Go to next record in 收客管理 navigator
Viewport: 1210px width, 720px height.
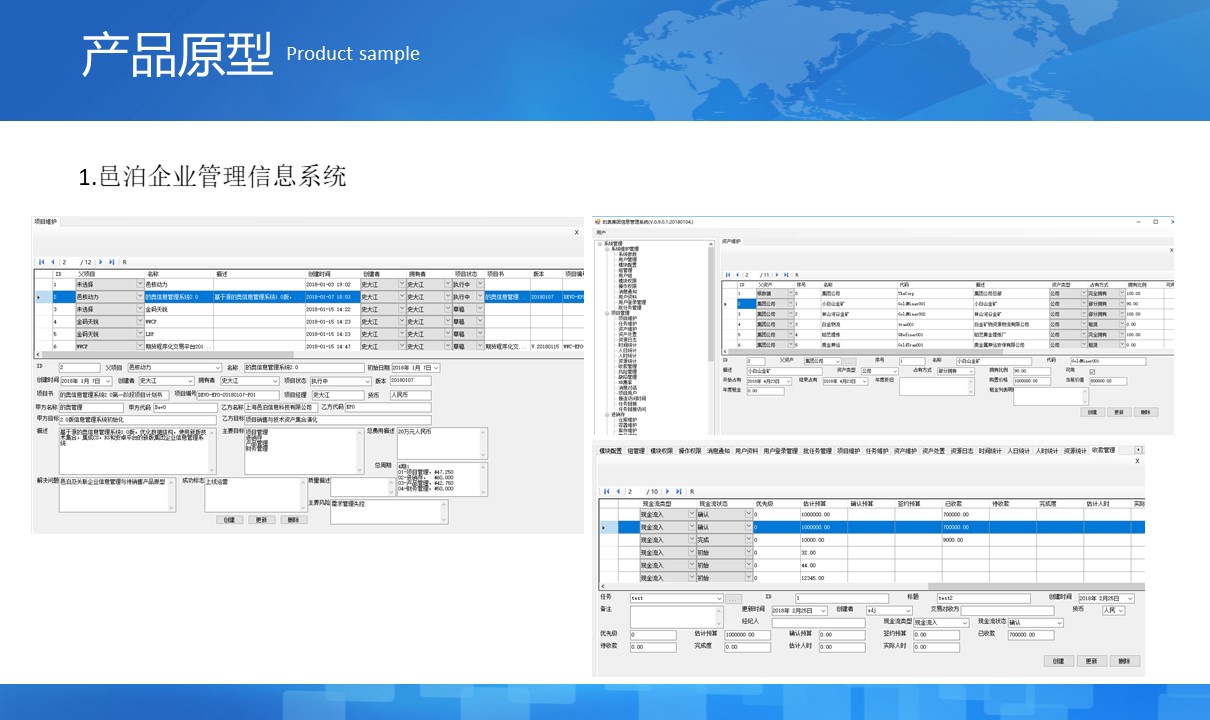(x=667, y=491)
